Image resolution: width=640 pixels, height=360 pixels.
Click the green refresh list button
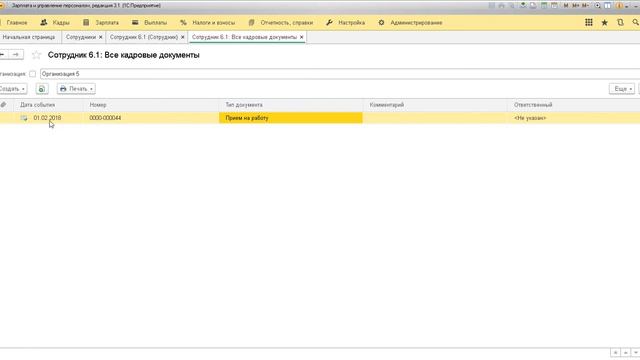click(42, 89)
